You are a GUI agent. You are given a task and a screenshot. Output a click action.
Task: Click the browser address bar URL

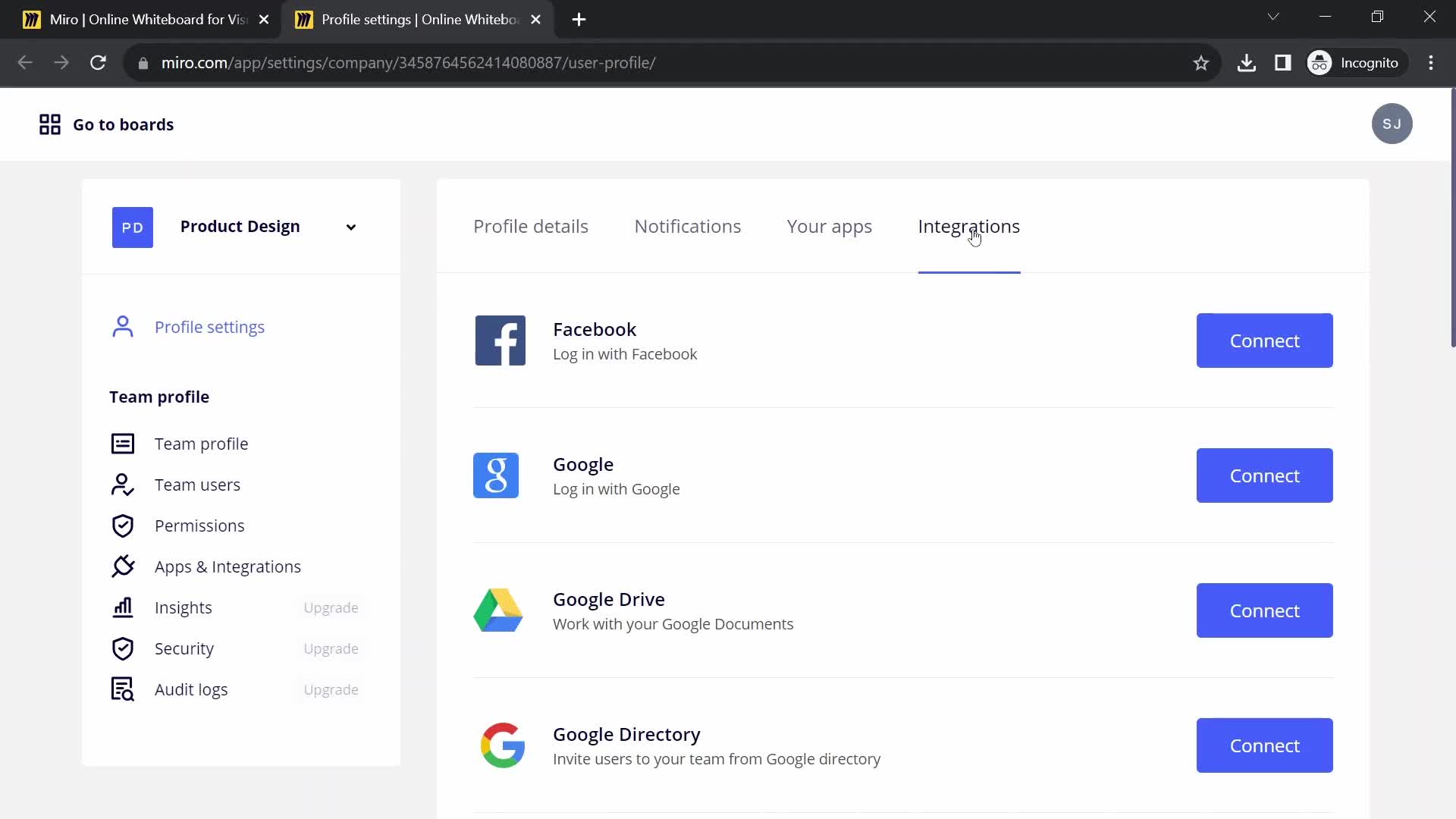(x=408, y=63)
